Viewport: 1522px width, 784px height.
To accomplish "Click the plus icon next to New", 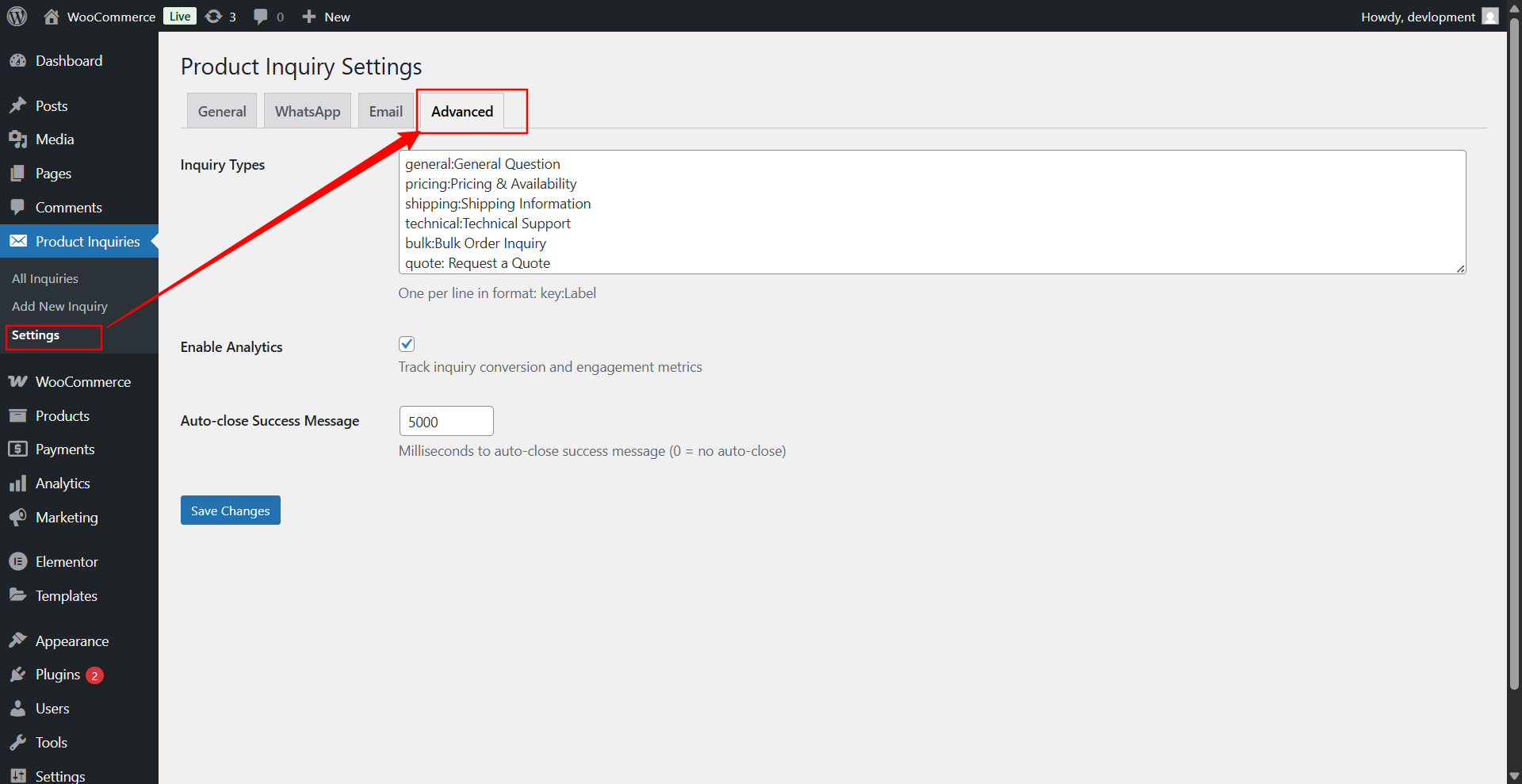I will pos(309,17).
